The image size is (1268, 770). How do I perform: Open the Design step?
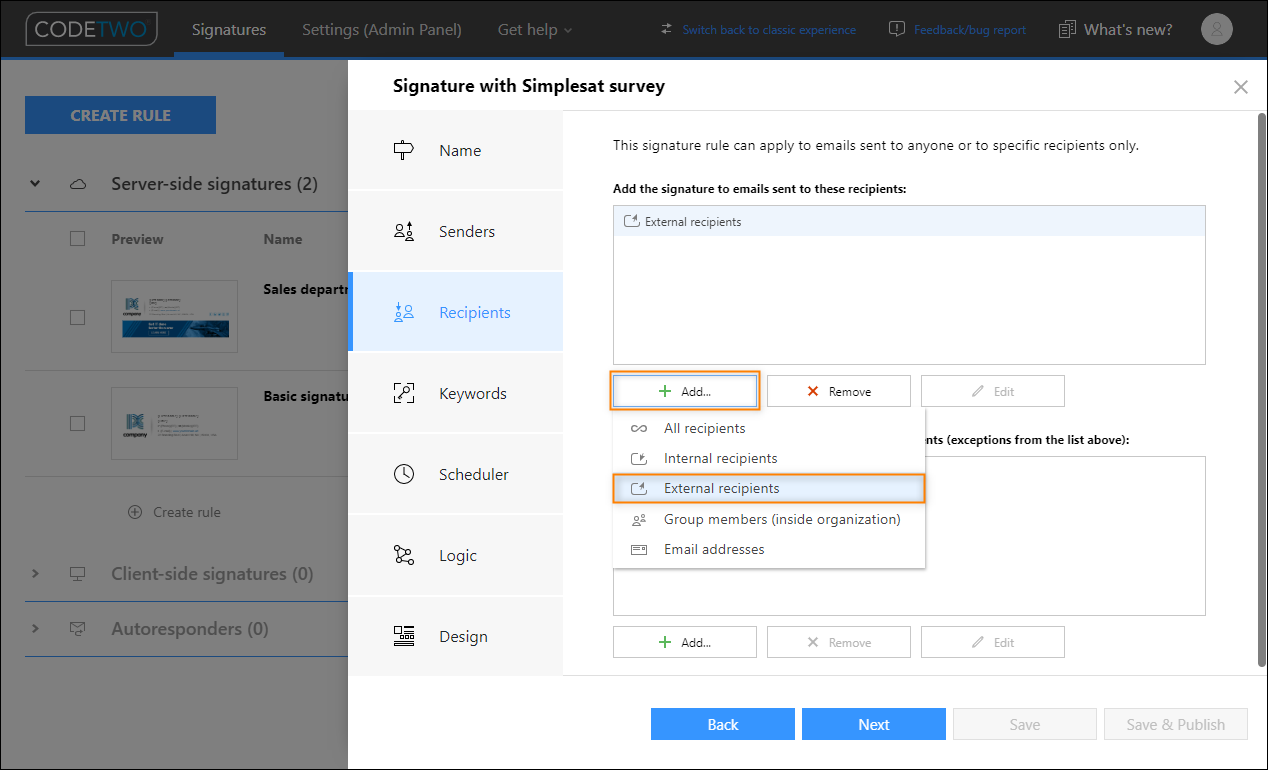tap(456, 637)
